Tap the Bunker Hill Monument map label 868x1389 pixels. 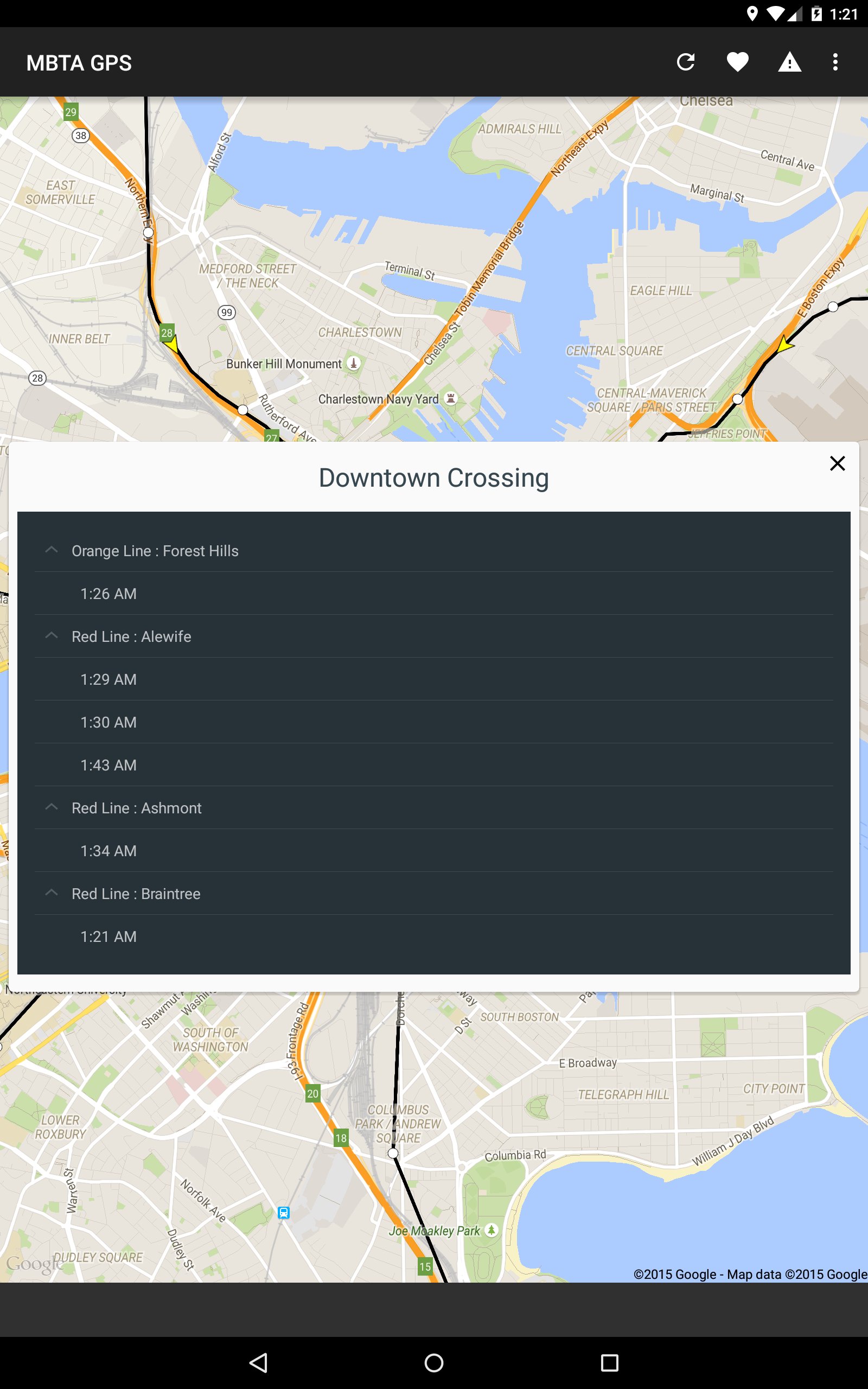click(x=284, y=364)
